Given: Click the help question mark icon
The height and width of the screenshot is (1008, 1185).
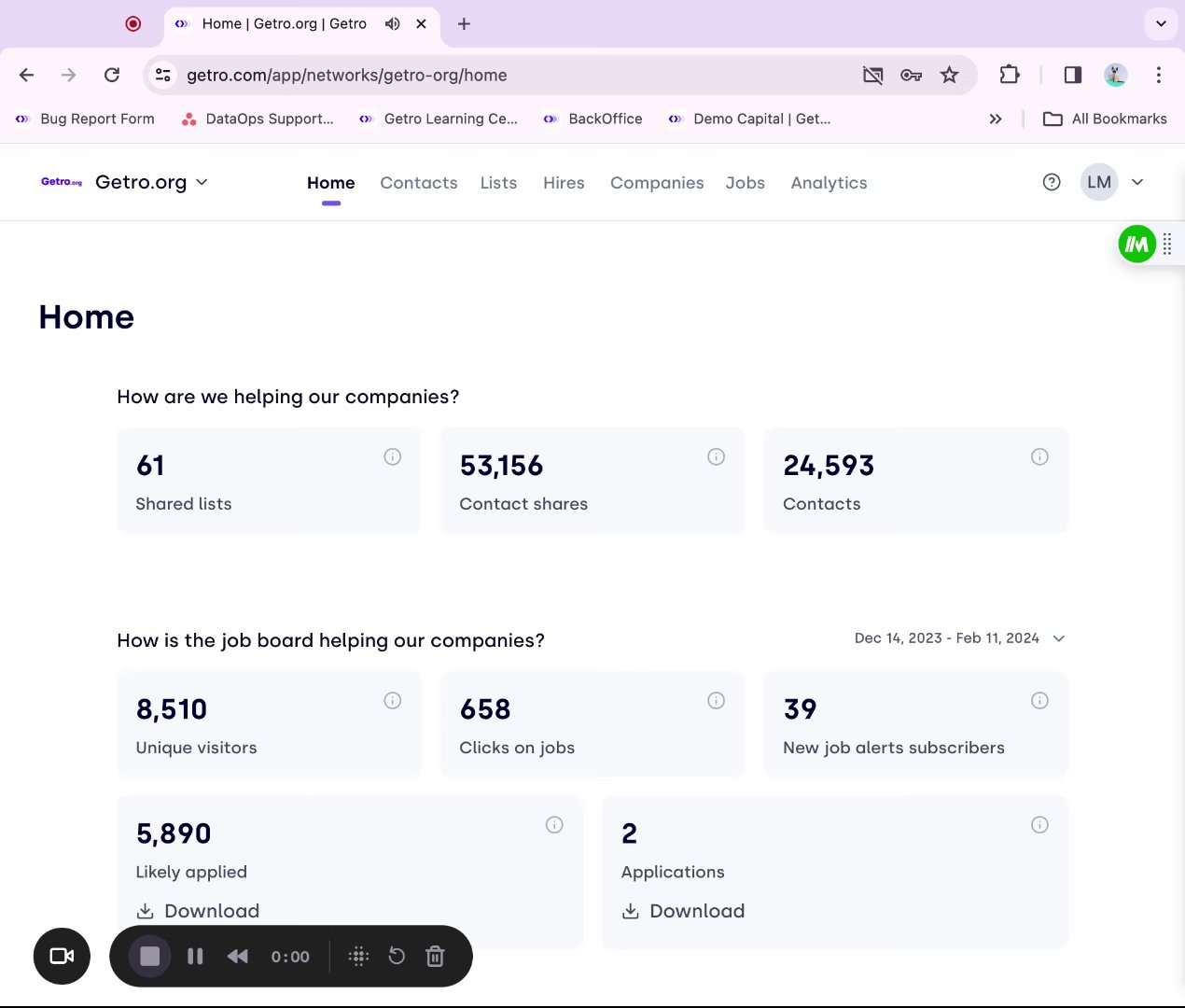Looking at the screenshot, I should 1052,182.
